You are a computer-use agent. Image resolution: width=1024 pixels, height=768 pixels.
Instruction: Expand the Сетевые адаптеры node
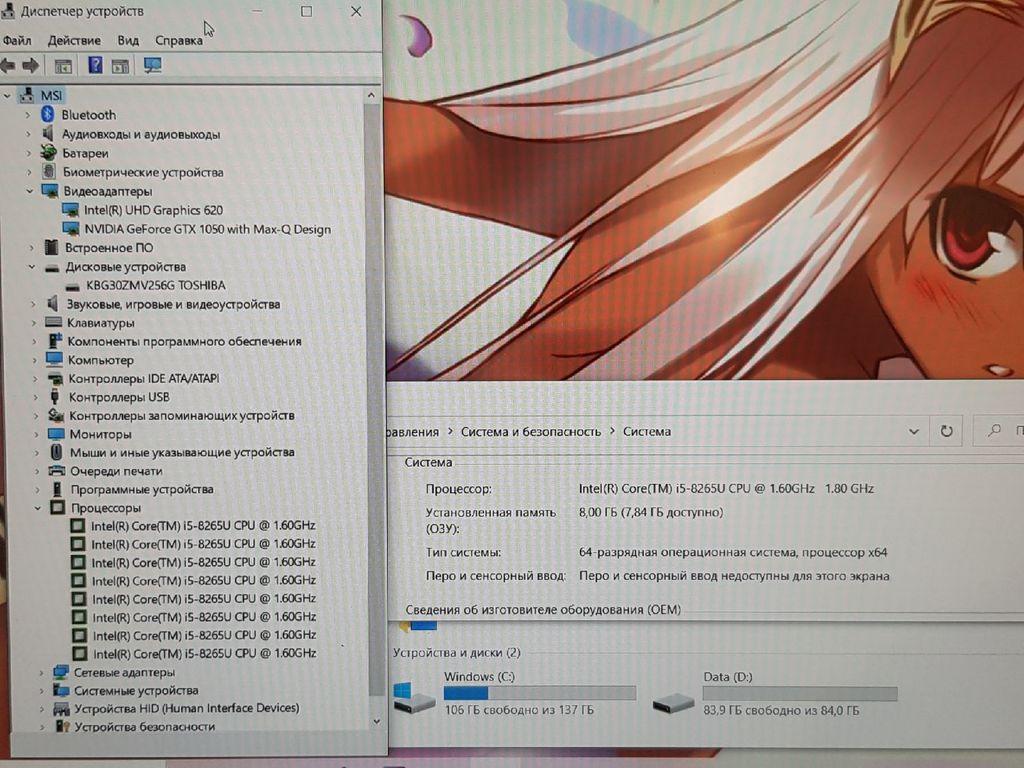40,672
